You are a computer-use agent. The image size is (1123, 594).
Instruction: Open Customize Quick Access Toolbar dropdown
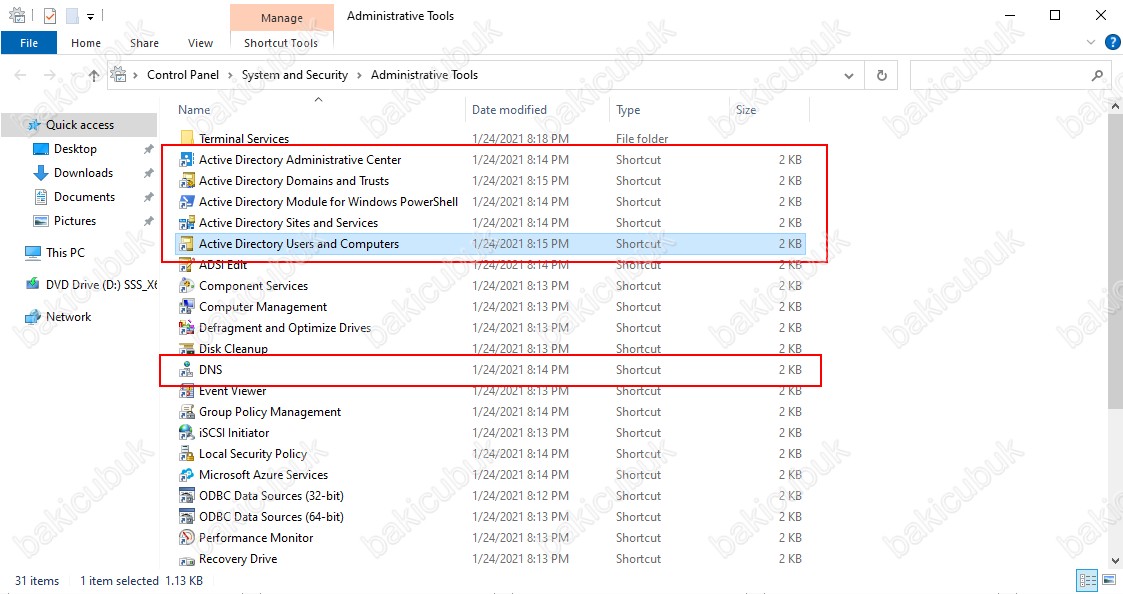coord(90,16)
